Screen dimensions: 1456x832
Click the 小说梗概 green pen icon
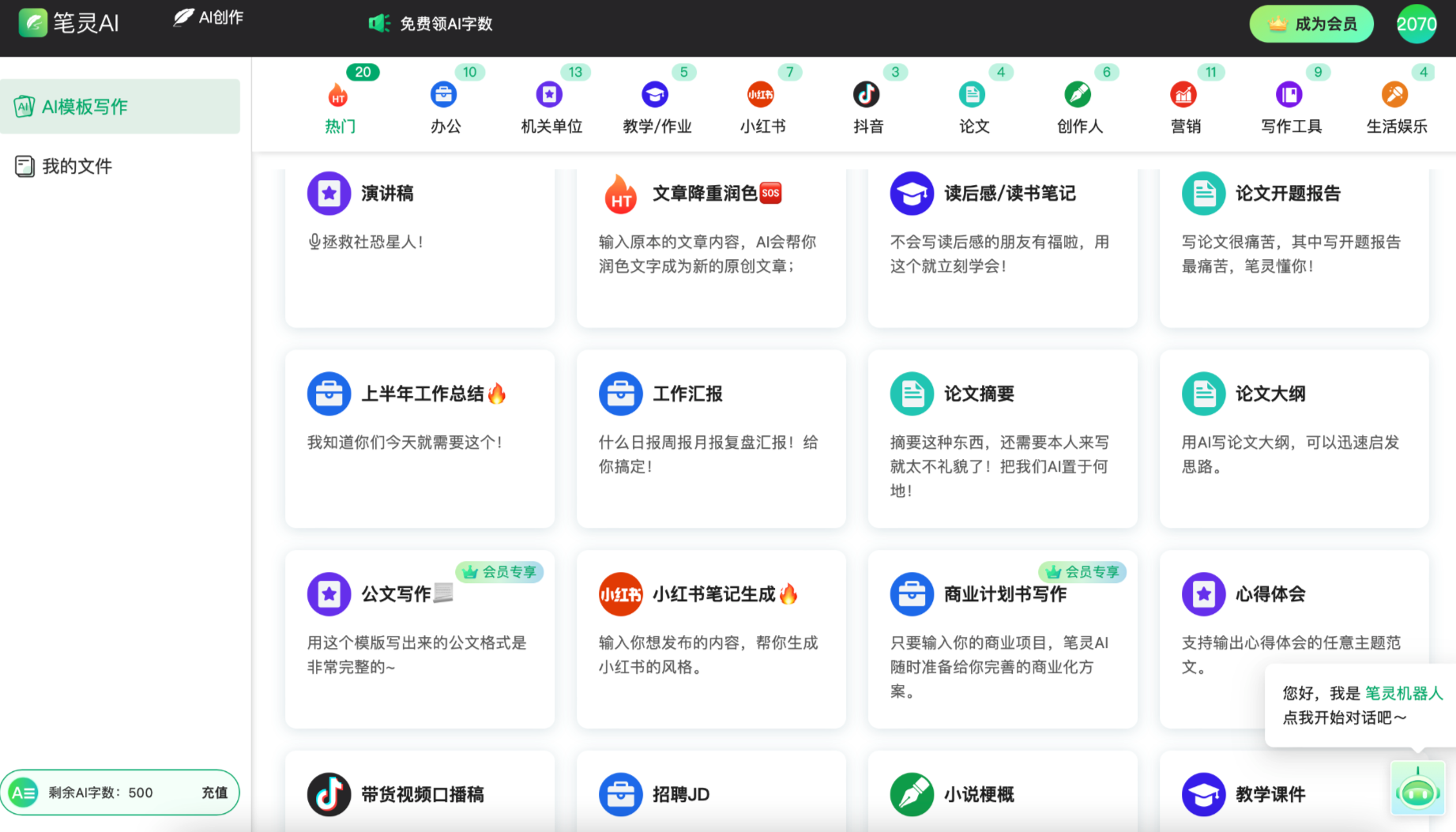pos(912,794)
